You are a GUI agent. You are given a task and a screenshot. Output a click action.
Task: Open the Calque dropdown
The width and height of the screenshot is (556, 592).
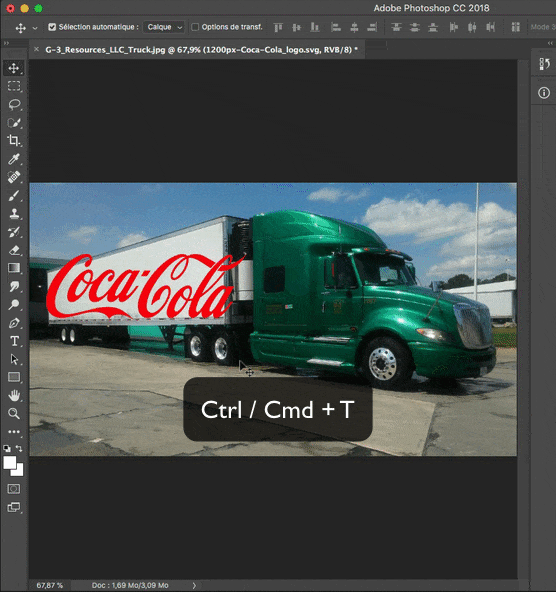click(x=164, y=27)
